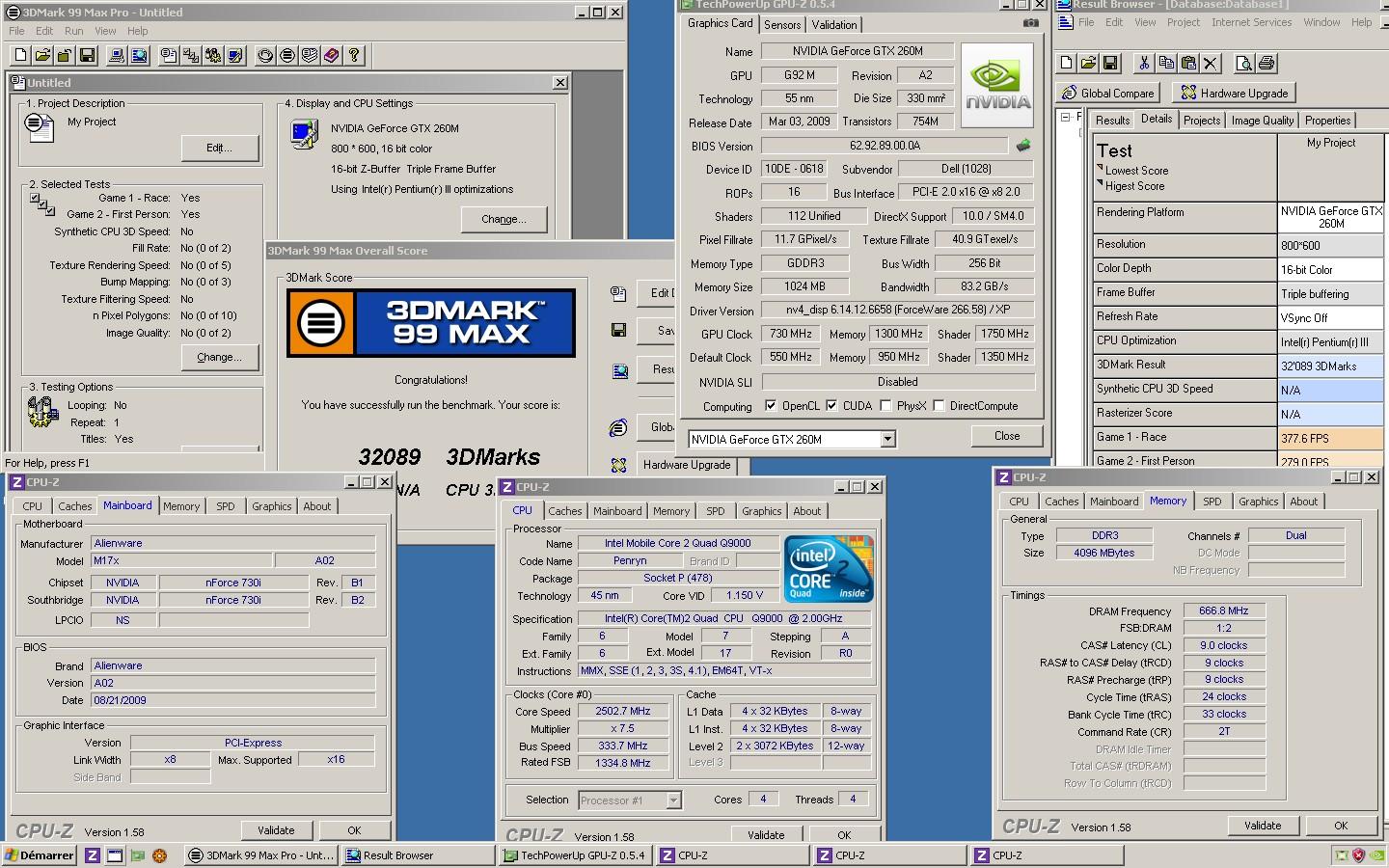Click New document icon in Result Browser toolbar

pos(1066,64)
